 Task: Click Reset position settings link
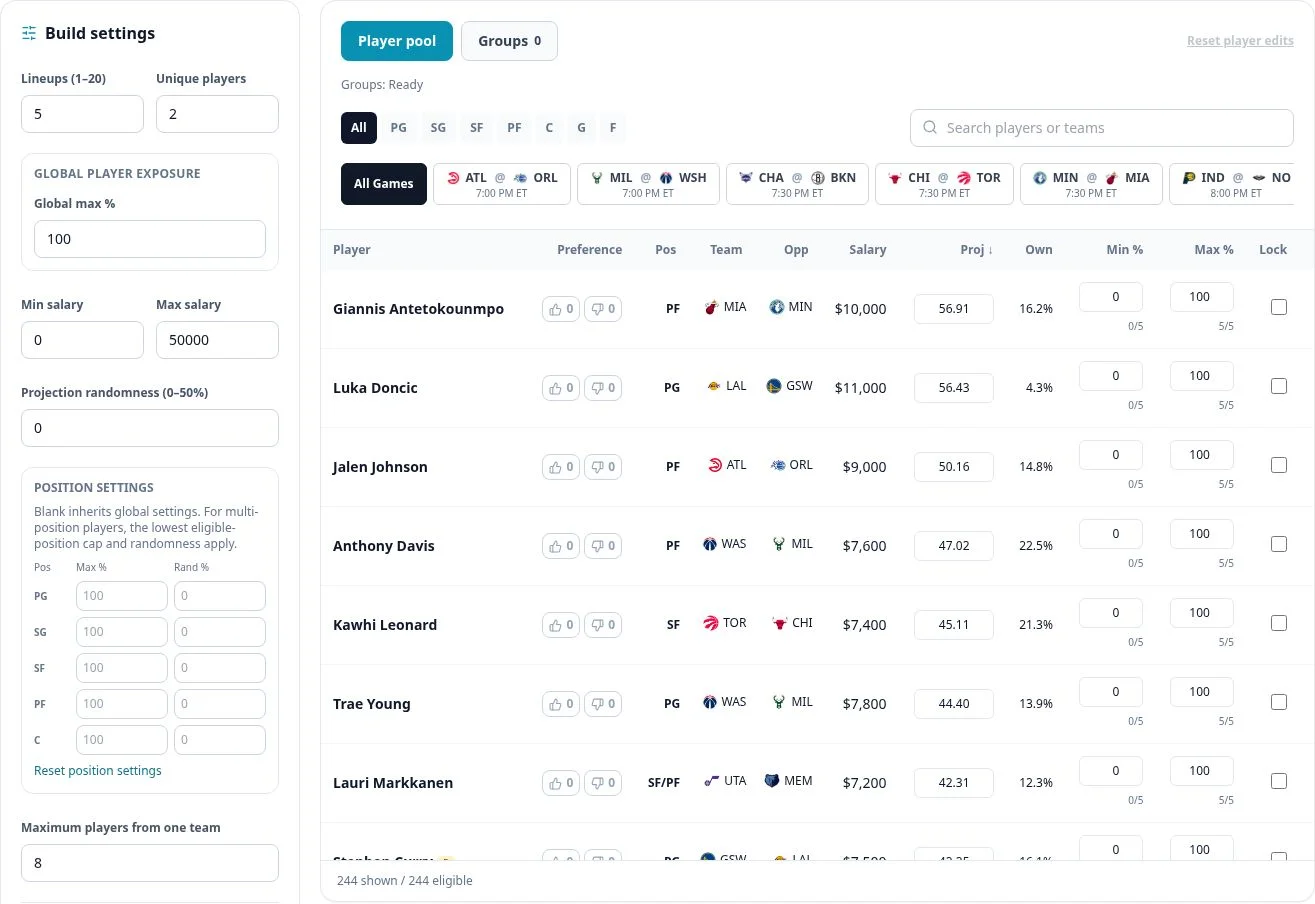coord(98,771)
